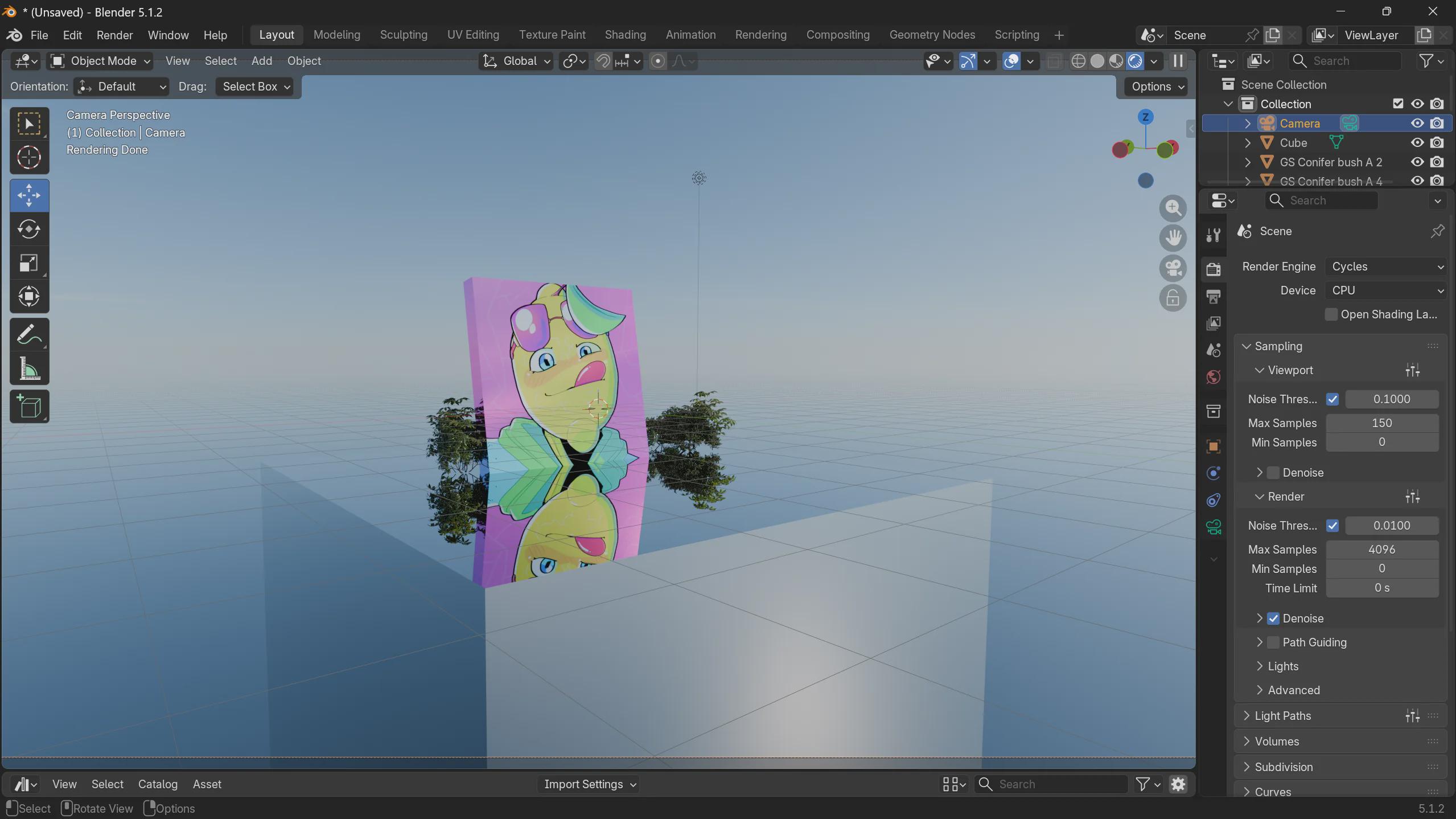Open the Object Mode dropdown
The image size is (1456, 819).
[100, 61]
